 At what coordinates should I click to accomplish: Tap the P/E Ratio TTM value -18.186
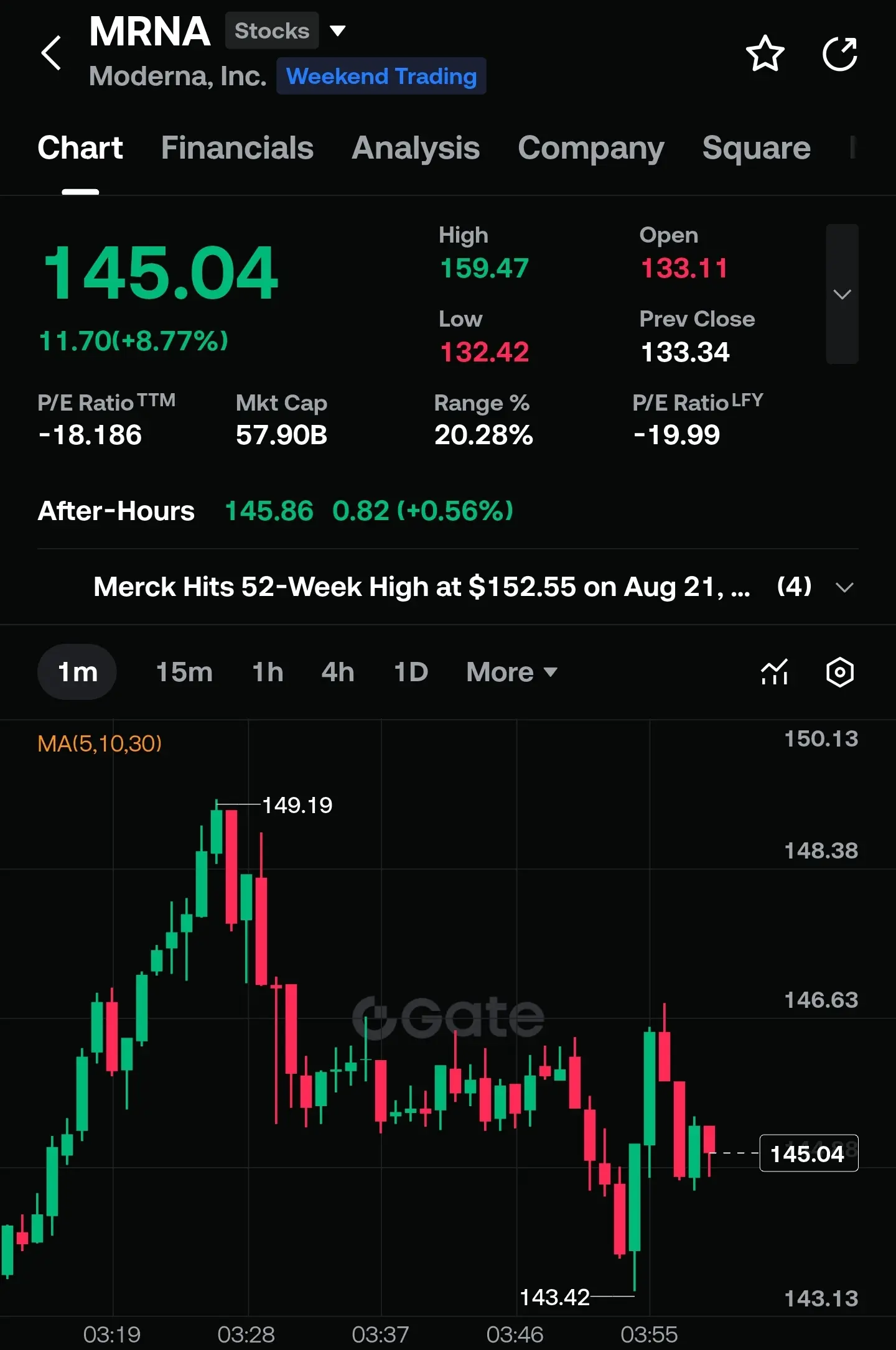click(x=90, y=435)
